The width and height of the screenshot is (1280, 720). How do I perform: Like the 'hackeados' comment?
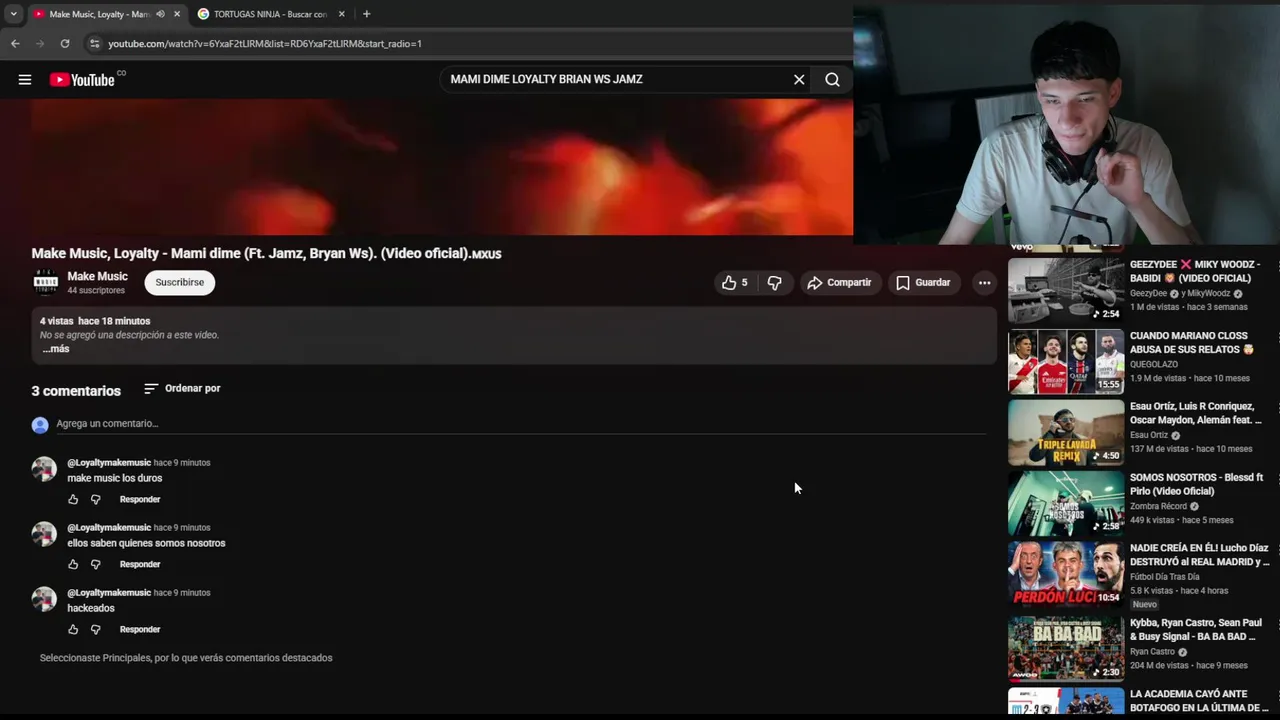coord(73,629)
